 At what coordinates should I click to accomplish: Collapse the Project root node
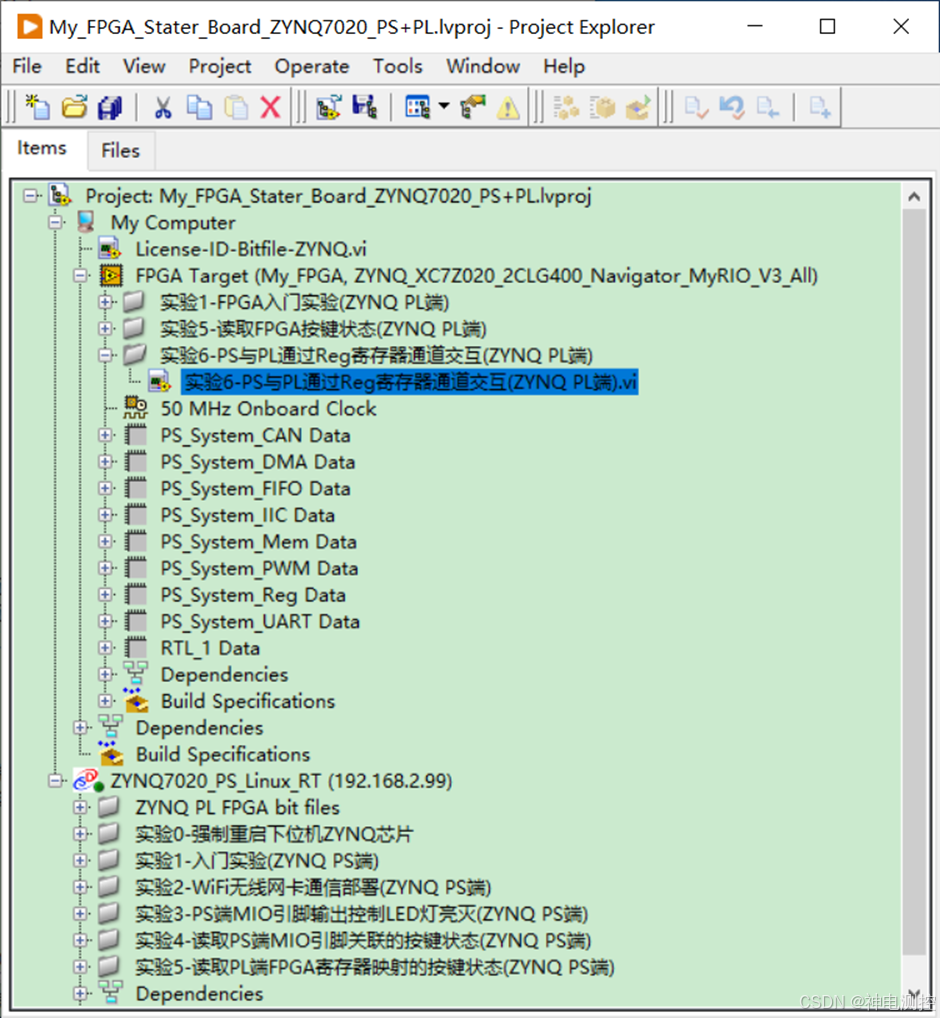pos(30,195)
